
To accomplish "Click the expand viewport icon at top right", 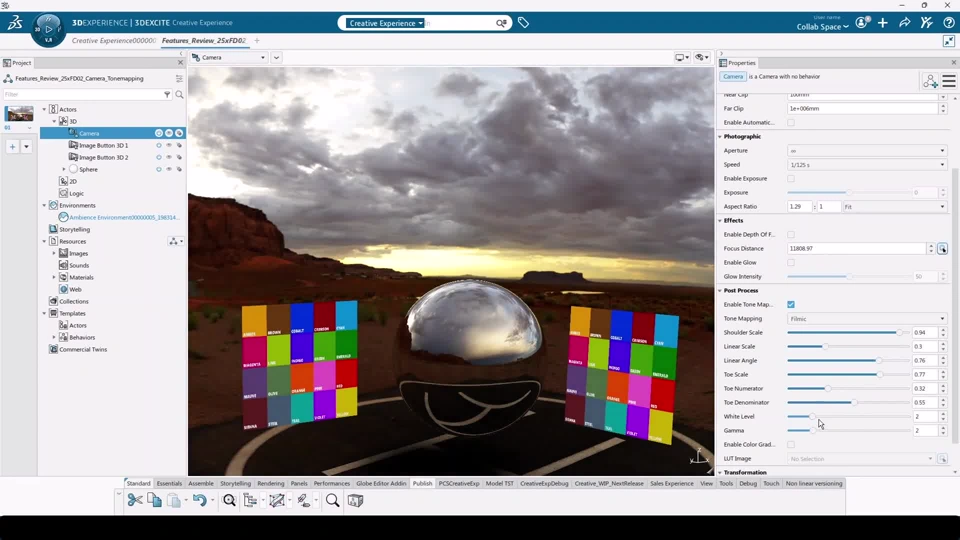I will [x=948, y=41].
